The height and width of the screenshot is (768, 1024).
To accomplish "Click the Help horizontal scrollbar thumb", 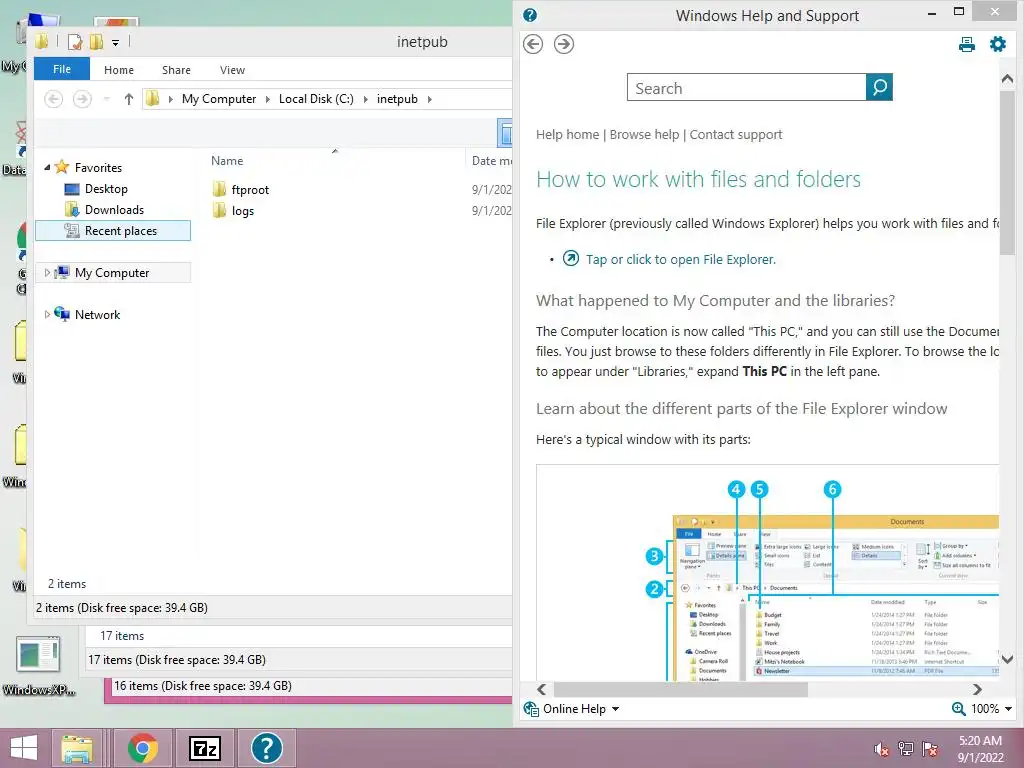I will tap(680, 690).
